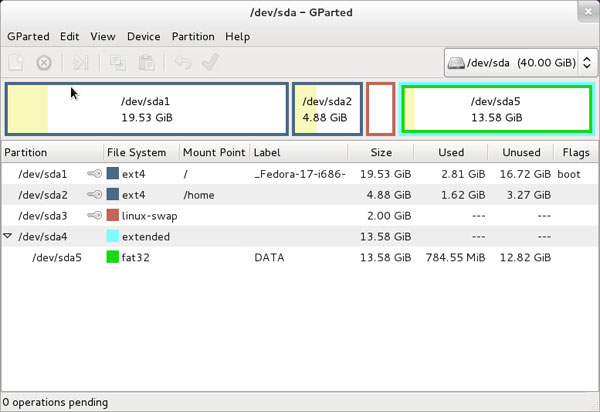
Task: Click the blue ext4 color swatch for /dev/sda2
Action: [112, 194]
